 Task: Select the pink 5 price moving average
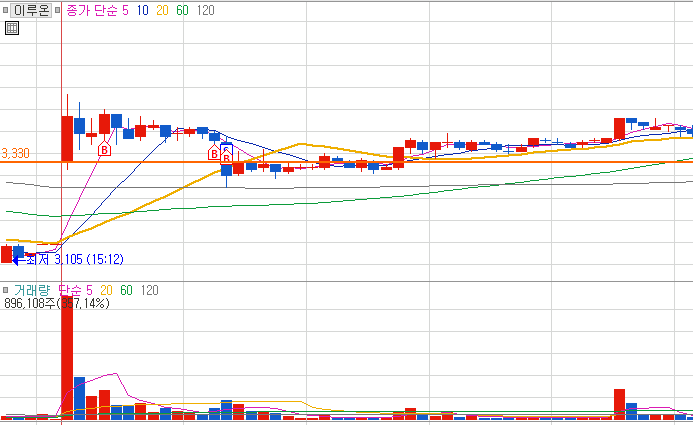pos(126,10)
